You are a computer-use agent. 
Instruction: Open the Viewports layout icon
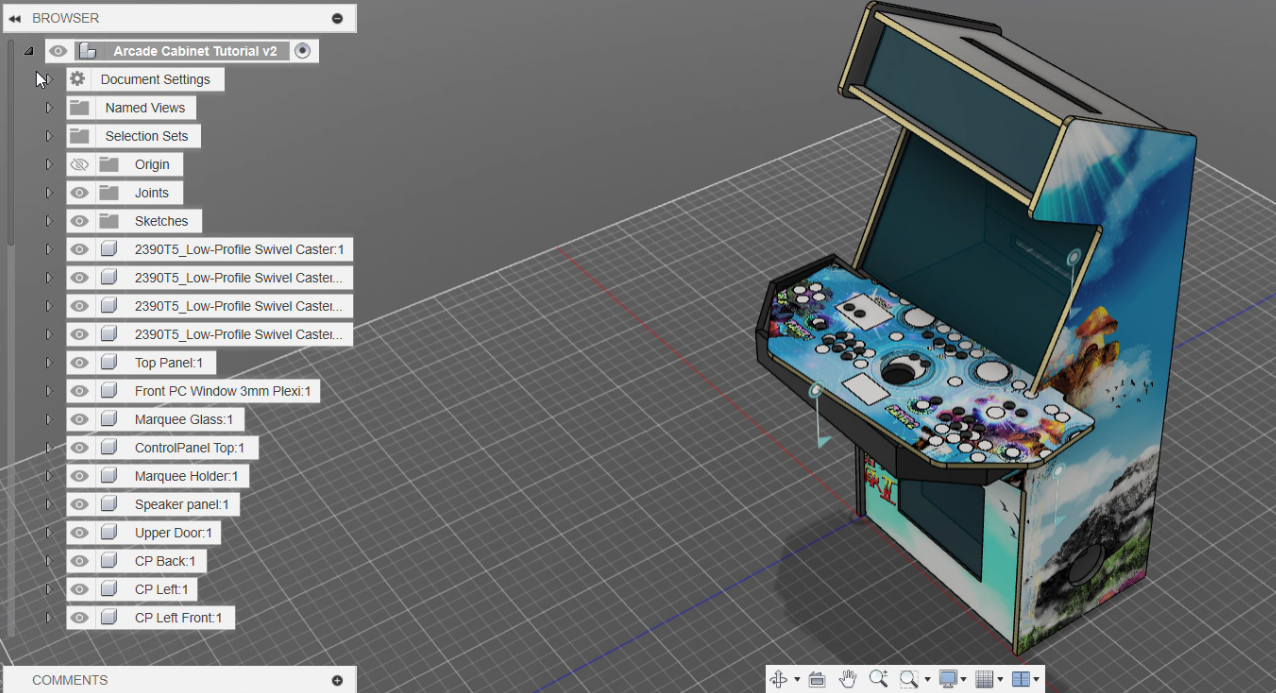pyautogui.click(x=1020, y=679)
